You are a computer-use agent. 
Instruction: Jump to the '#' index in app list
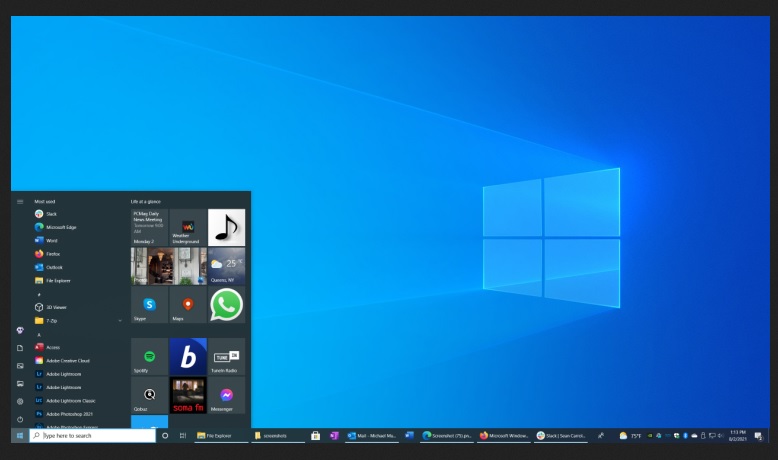39,294
